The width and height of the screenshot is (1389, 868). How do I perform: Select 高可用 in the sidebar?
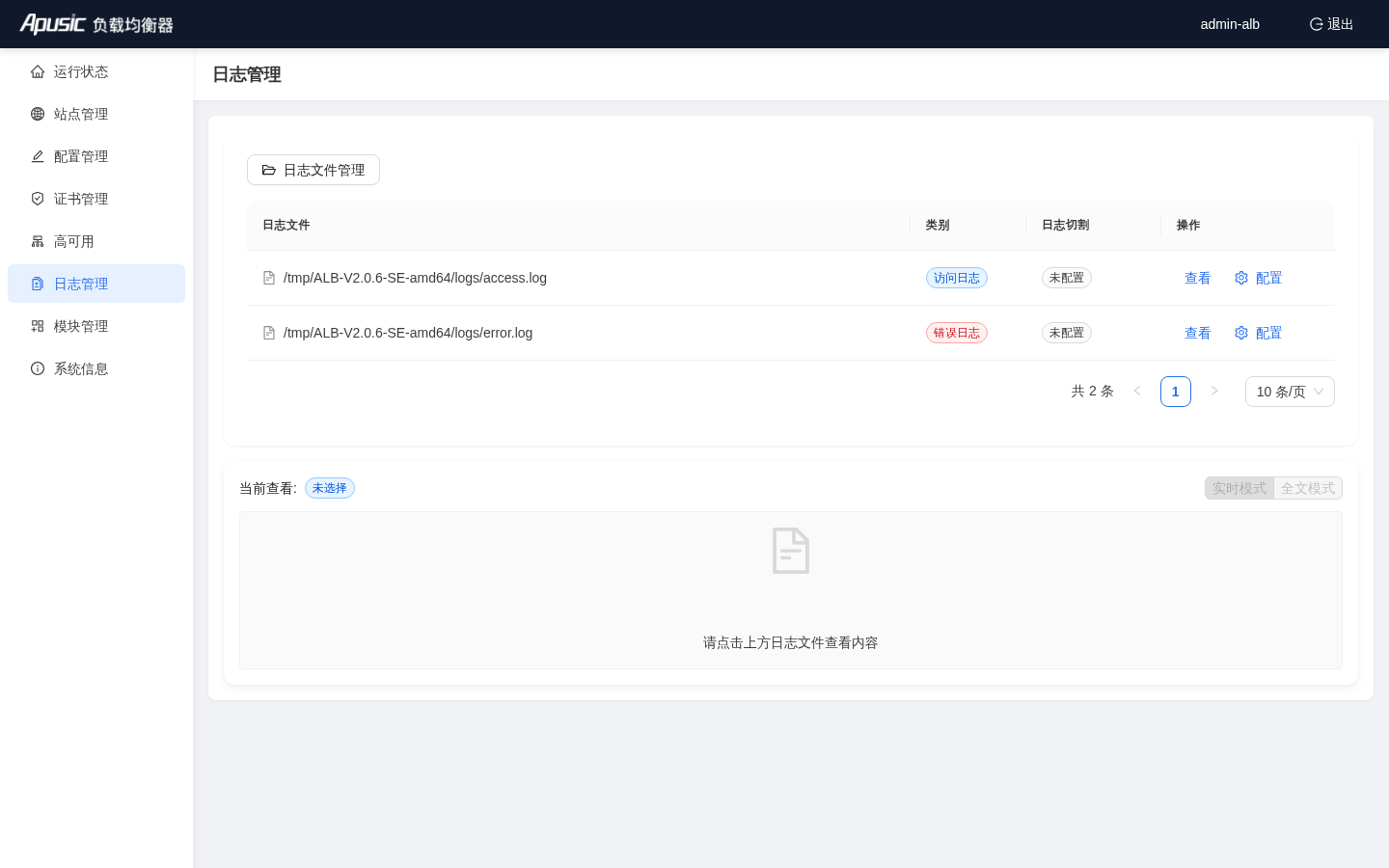tap(96, 241)
